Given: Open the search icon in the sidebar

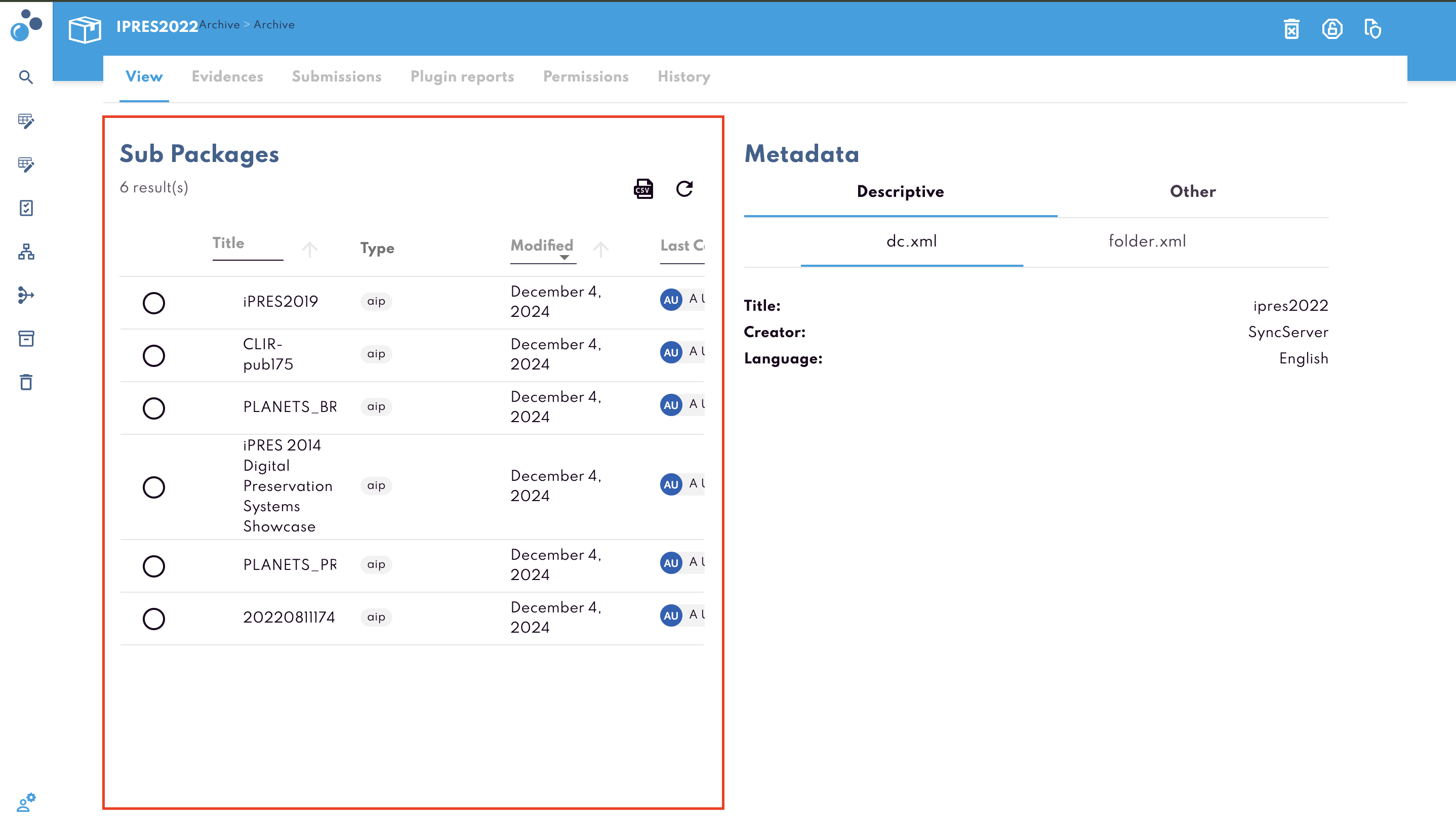Looking at the screenshot, I should coord(26,77).
